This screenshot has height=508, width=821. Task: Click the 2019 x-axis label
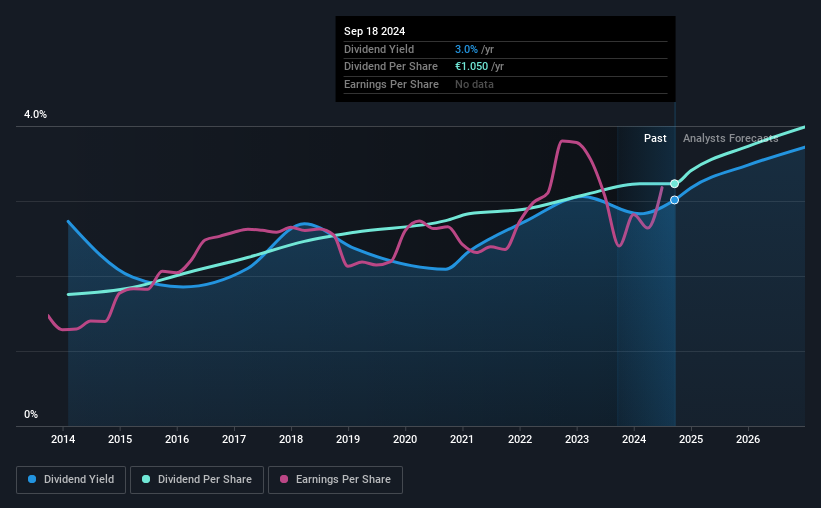tap(348, 439)
